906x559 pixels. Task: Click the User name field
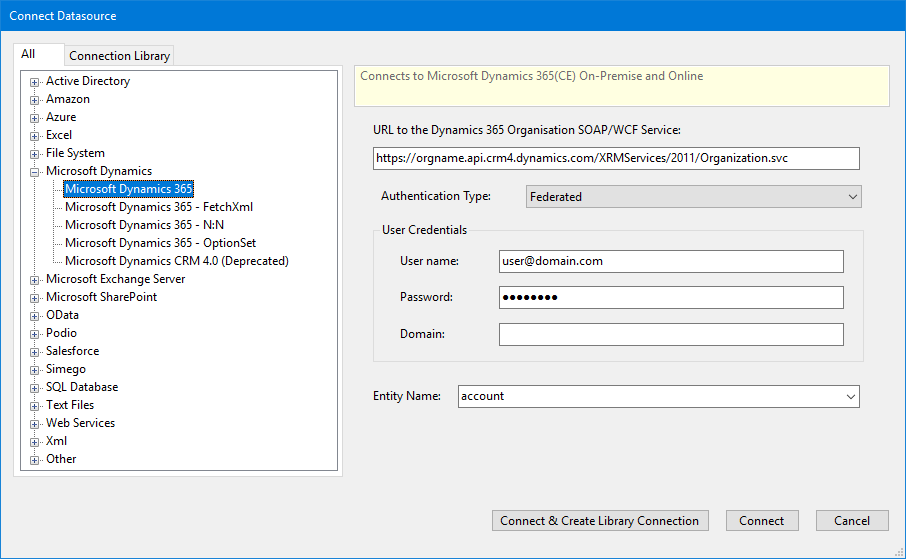[x=671, y=261]
